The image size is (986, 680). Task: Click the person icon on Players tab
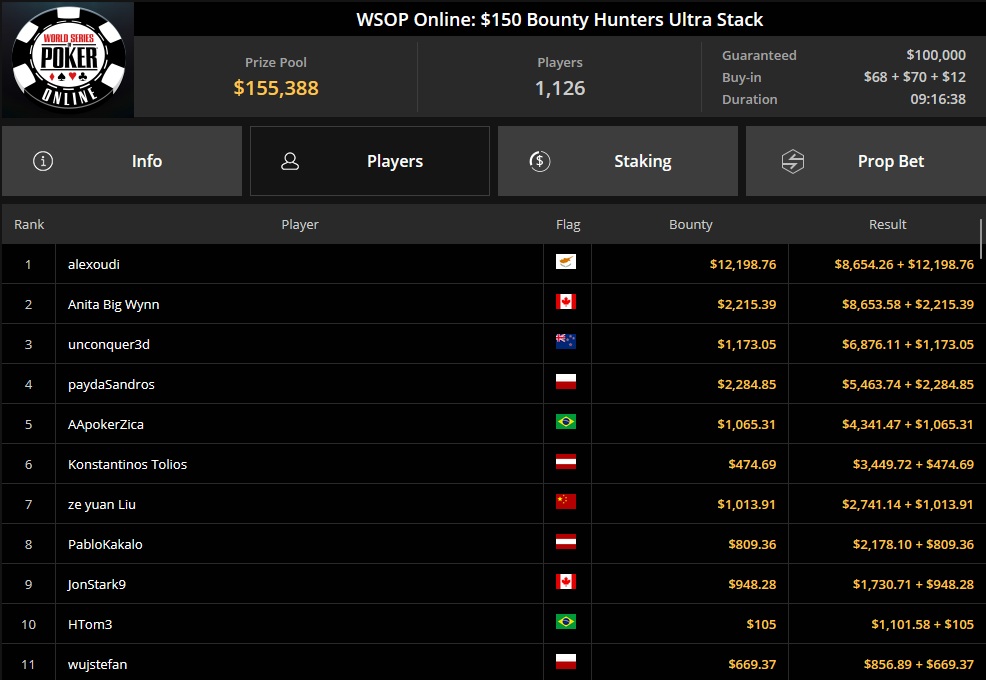290,161
